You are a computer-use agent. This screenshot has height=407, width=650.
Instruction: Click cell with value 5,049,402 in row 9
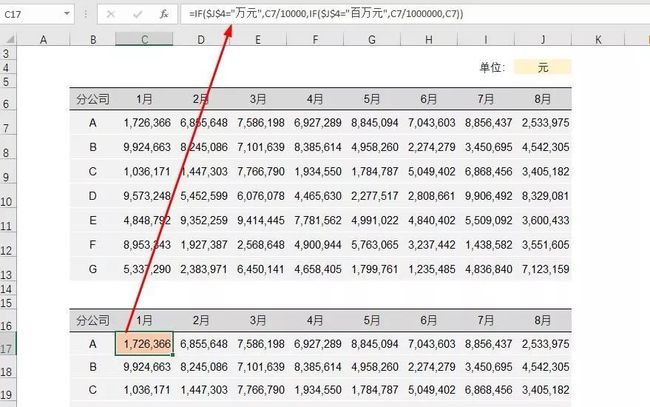coord(432,172)
